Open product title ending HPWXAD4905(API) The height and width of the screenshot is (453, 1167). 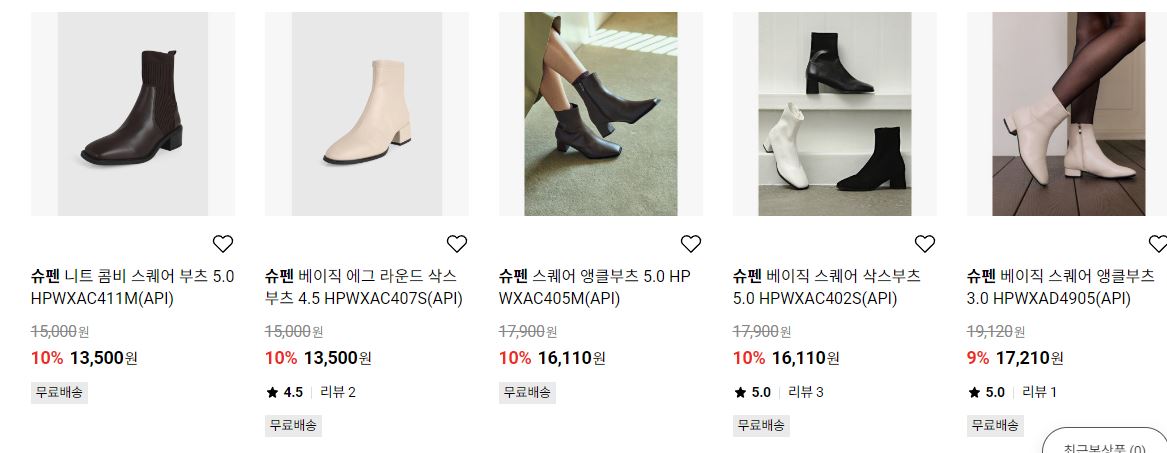[1061, 287]
